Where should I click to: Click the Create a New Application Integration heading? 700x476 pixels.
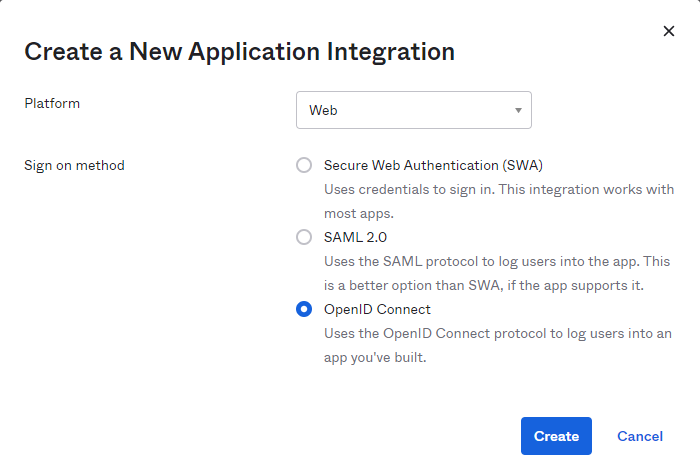point(240,52)
